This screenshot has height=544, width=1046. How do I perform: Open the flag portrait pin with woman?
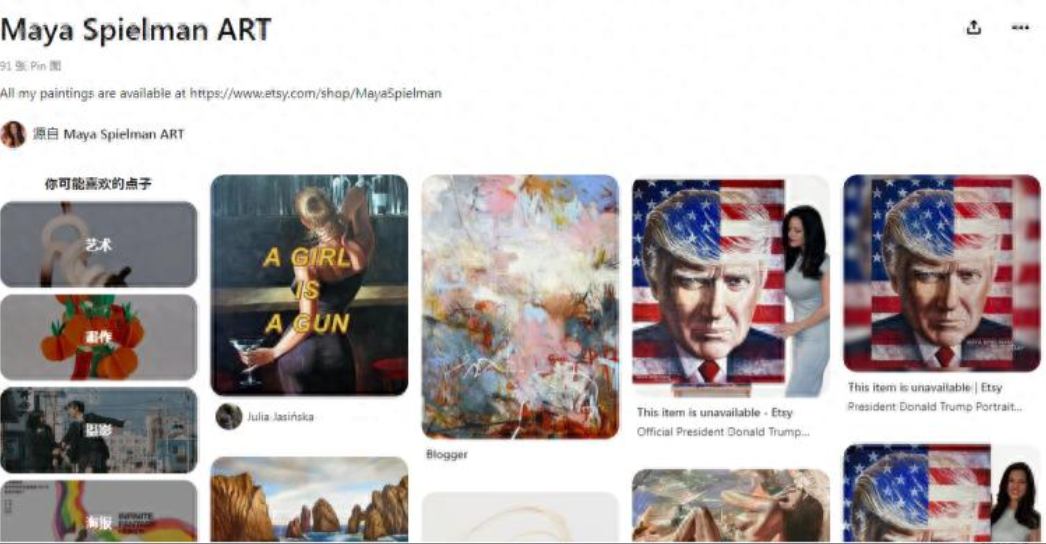click(731, 287)
